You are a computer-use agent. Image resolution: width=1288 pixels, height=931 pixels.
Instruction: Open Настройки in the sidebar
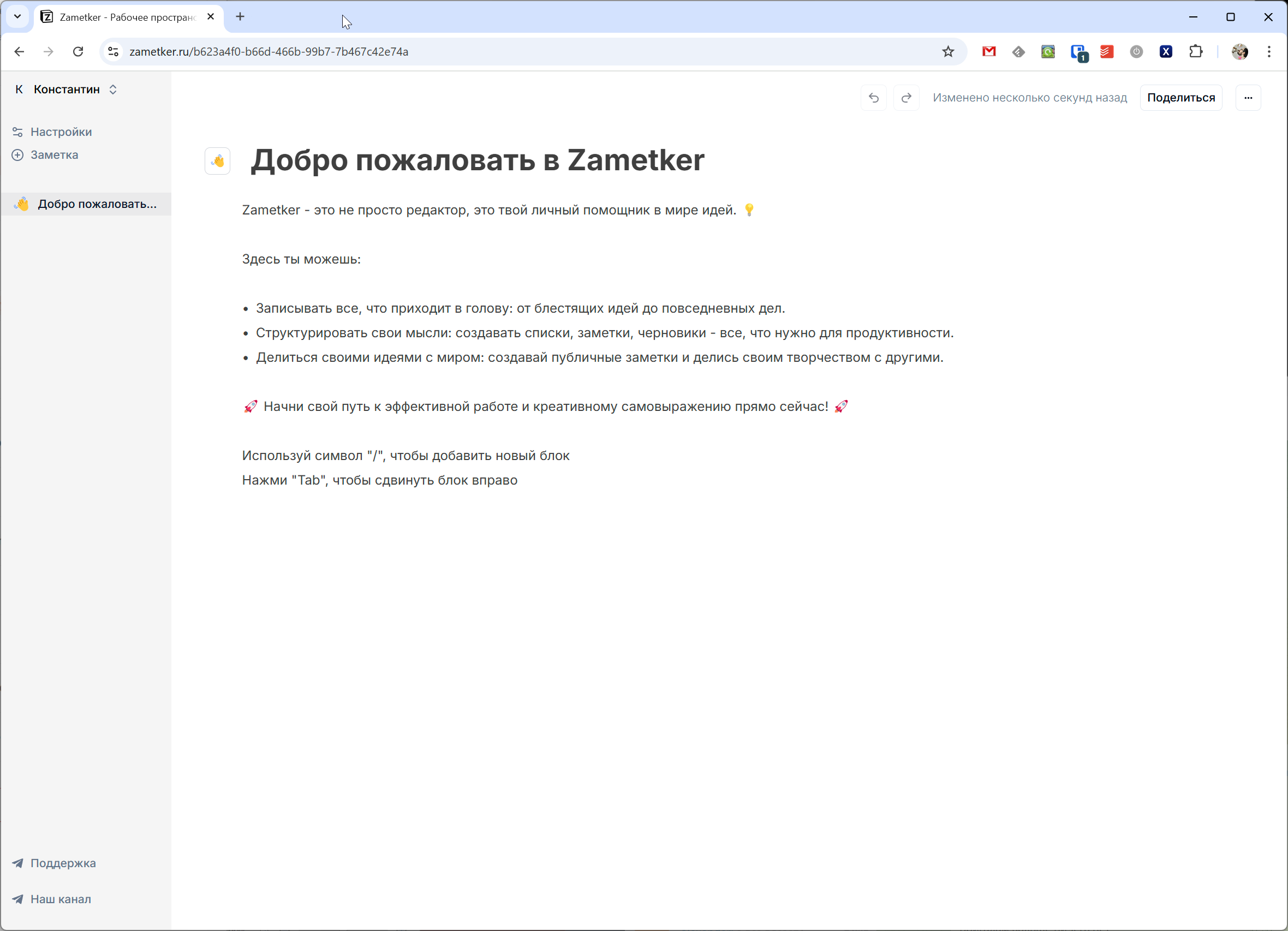[61, 132]
